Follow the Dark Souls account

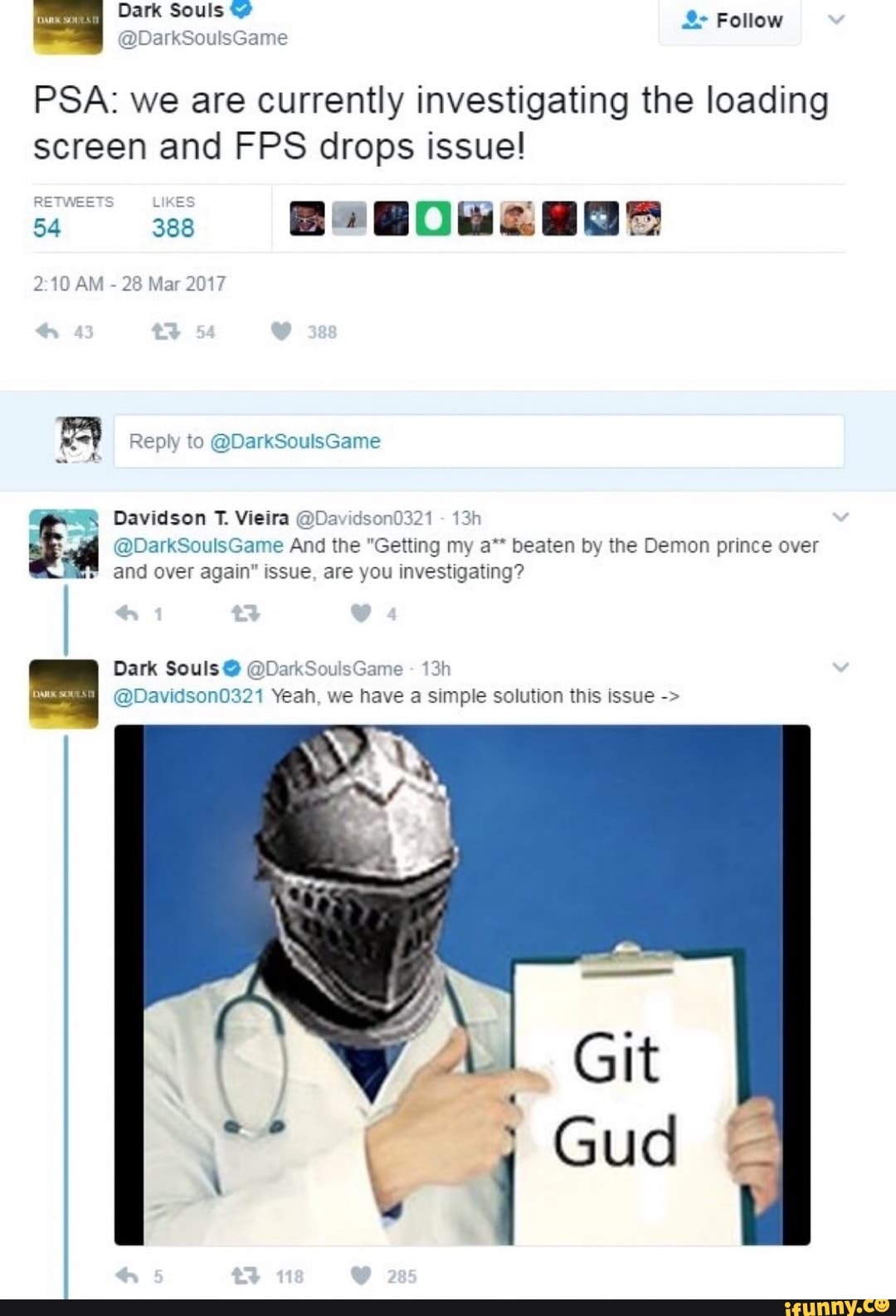pos(730,21)
